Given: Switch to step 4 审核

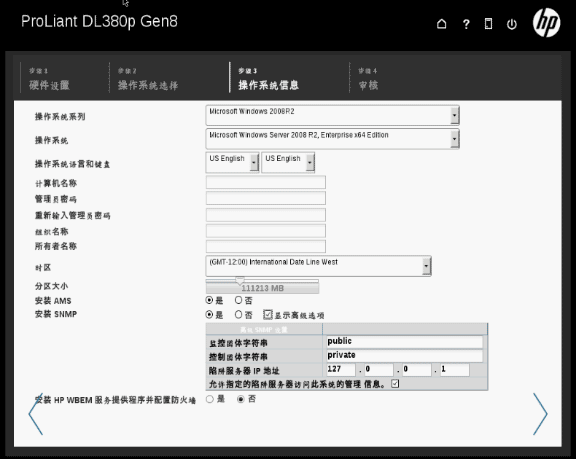Looking at the screenshot, I should tap(368, 79).
